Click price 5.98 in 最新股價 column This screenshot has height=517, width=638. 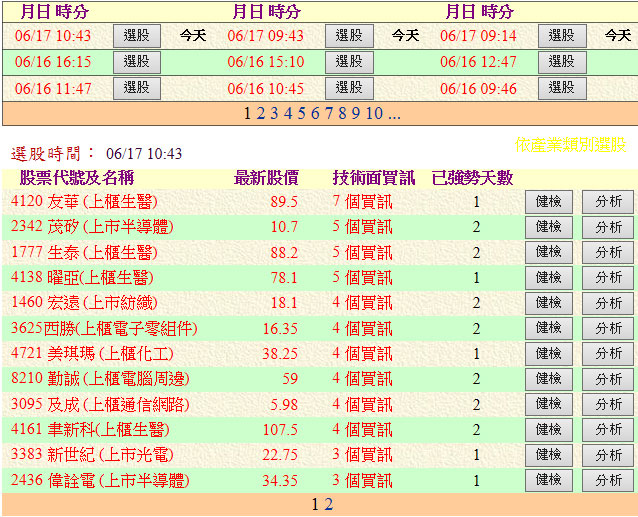(284, 405)
